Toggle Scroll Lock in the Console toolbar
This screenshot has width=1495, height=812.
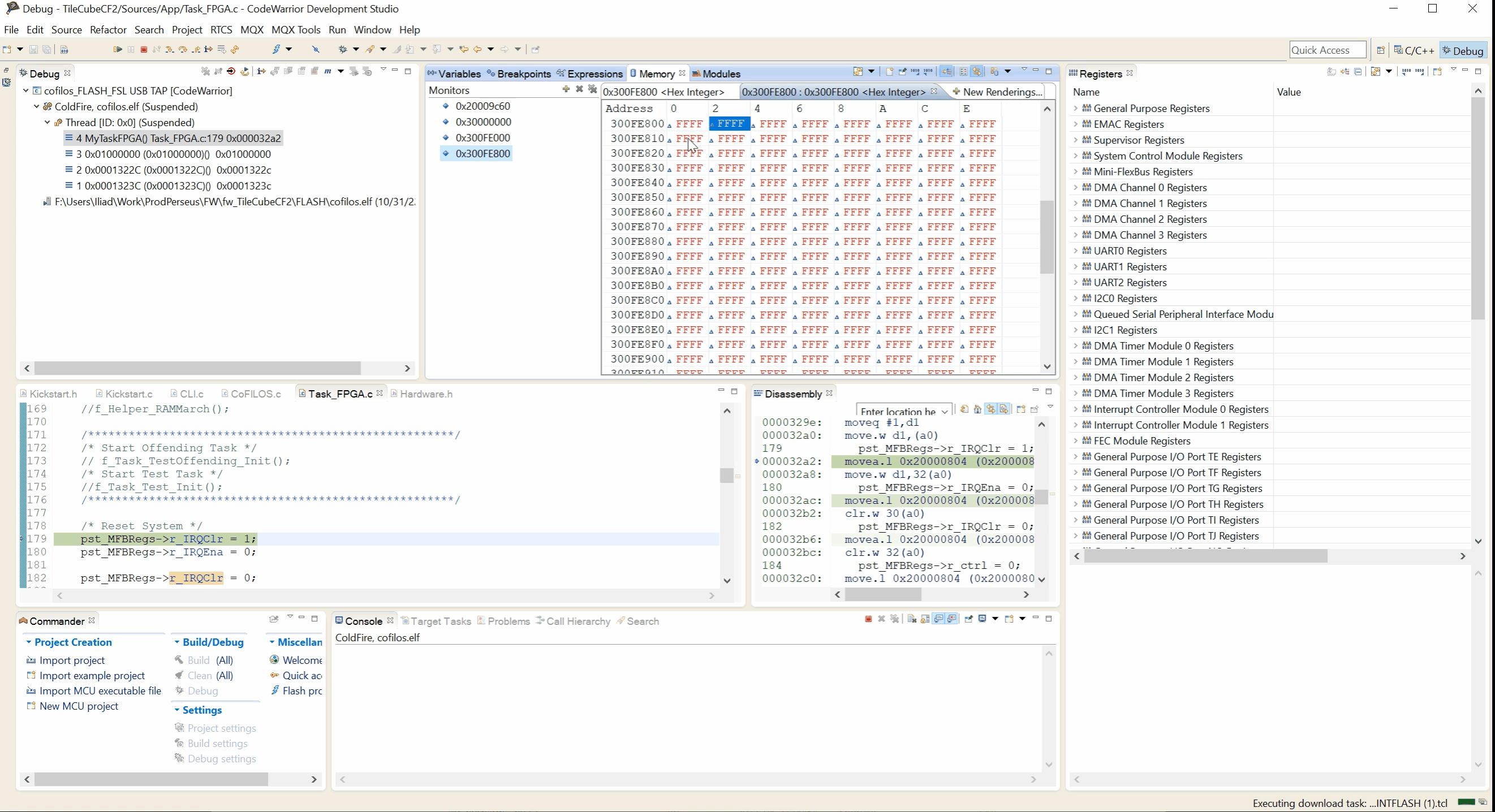pyautogui.click(x=925, y=619)
